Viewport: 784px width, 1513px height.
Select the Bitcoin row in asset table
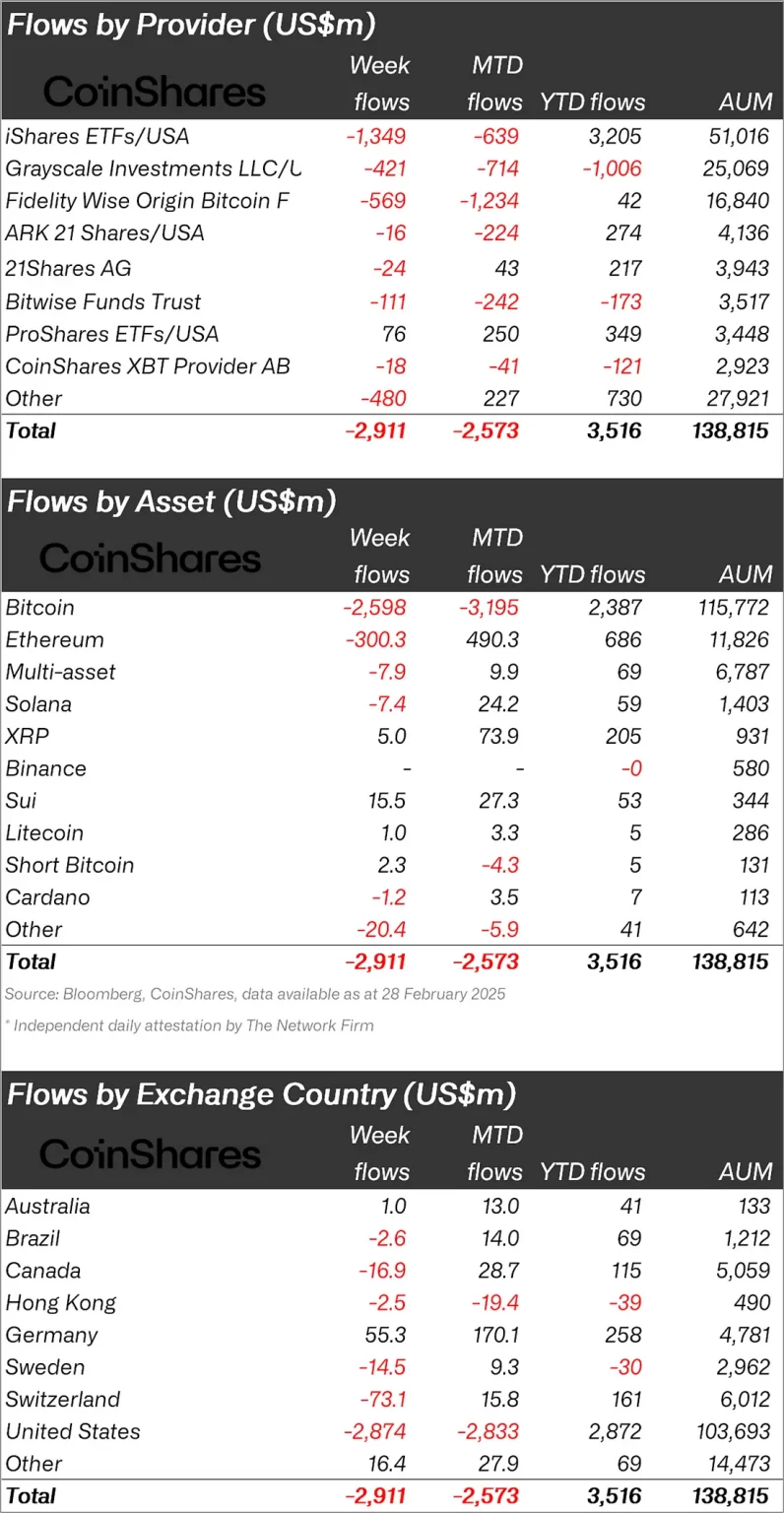(39, 608)
